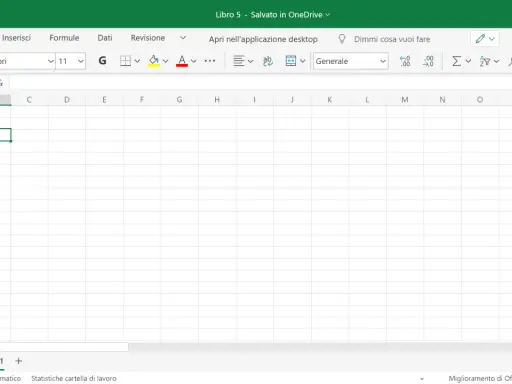Expand alignment options arrow
This screenshot has height=384, width=512.
point(250,61)
